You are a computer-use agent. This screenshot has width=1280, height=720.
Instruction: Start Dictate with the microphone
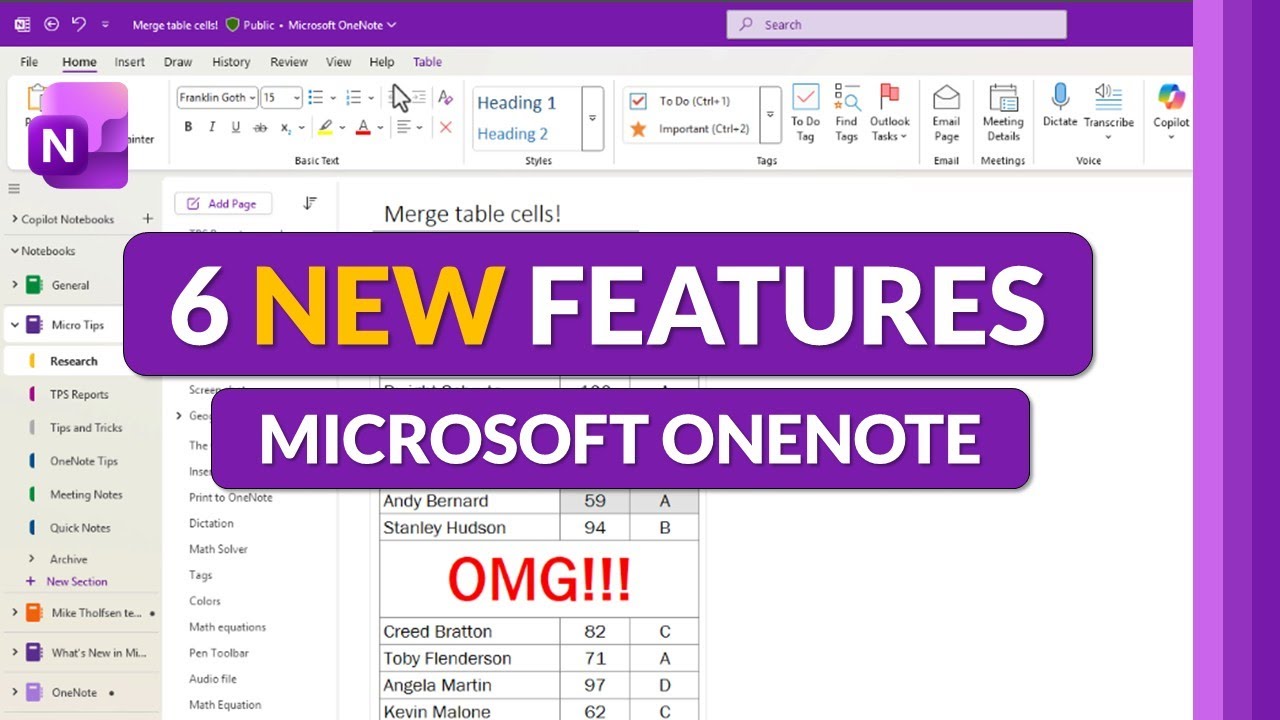[1060, 105]
